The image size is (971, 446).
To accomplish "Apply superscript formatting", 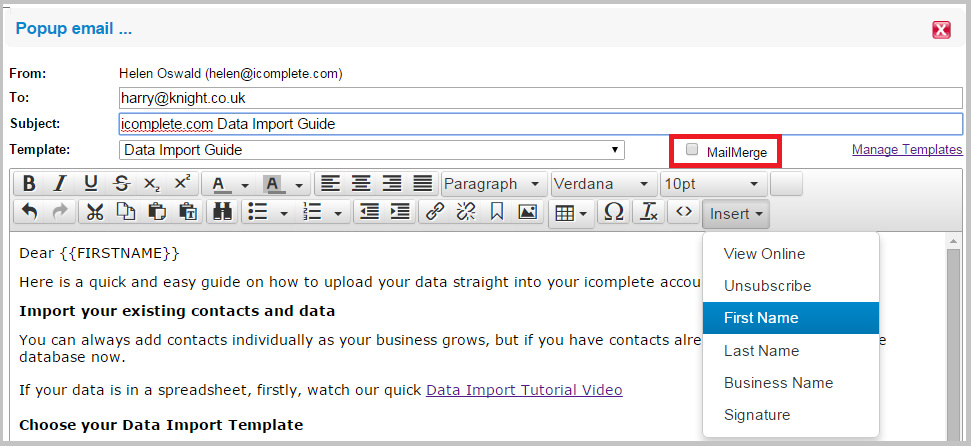I will 182,184.
